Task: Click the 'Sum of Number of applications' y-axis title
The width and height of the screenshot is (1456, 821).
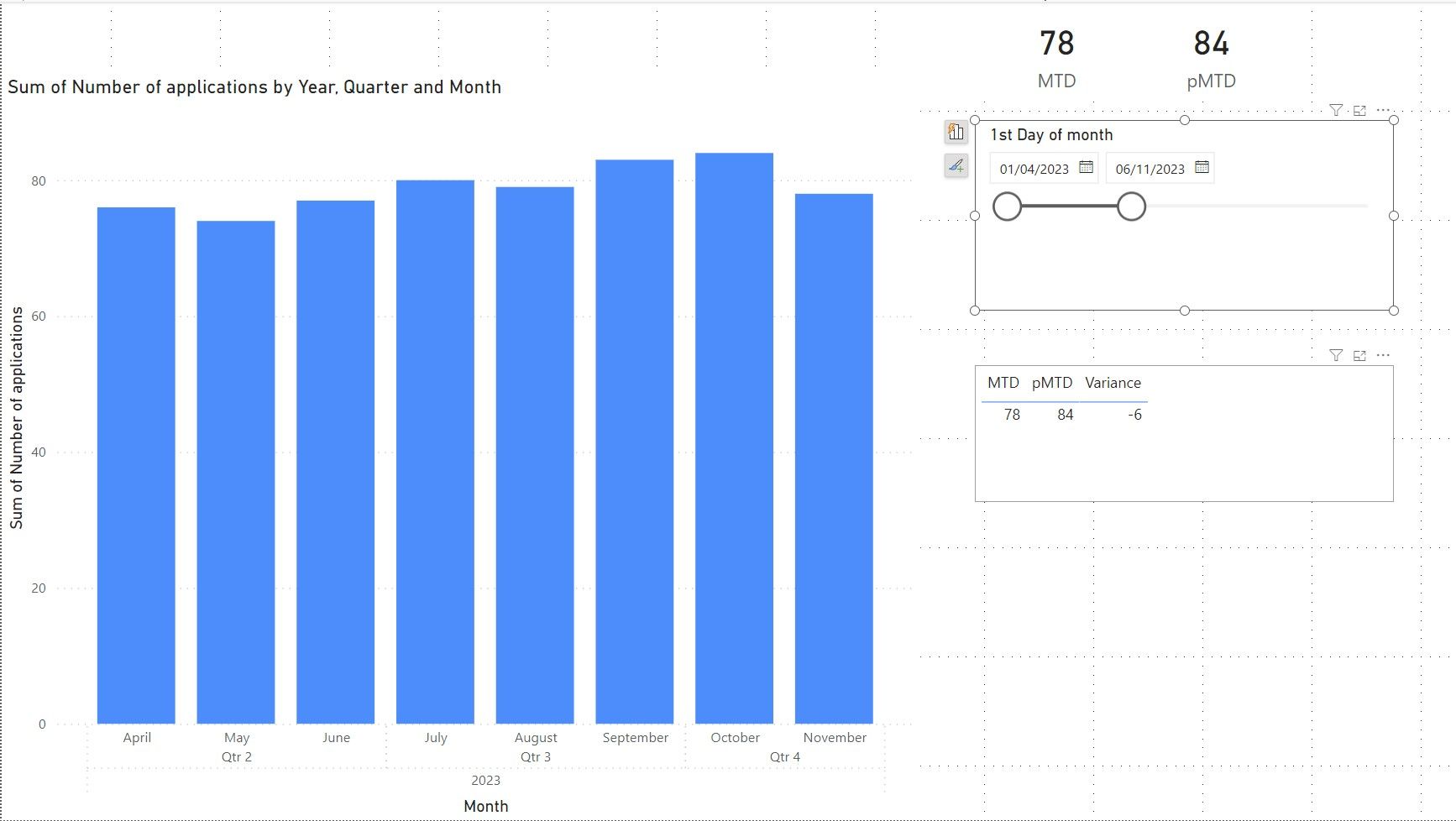Action: [x=17, y=417]
